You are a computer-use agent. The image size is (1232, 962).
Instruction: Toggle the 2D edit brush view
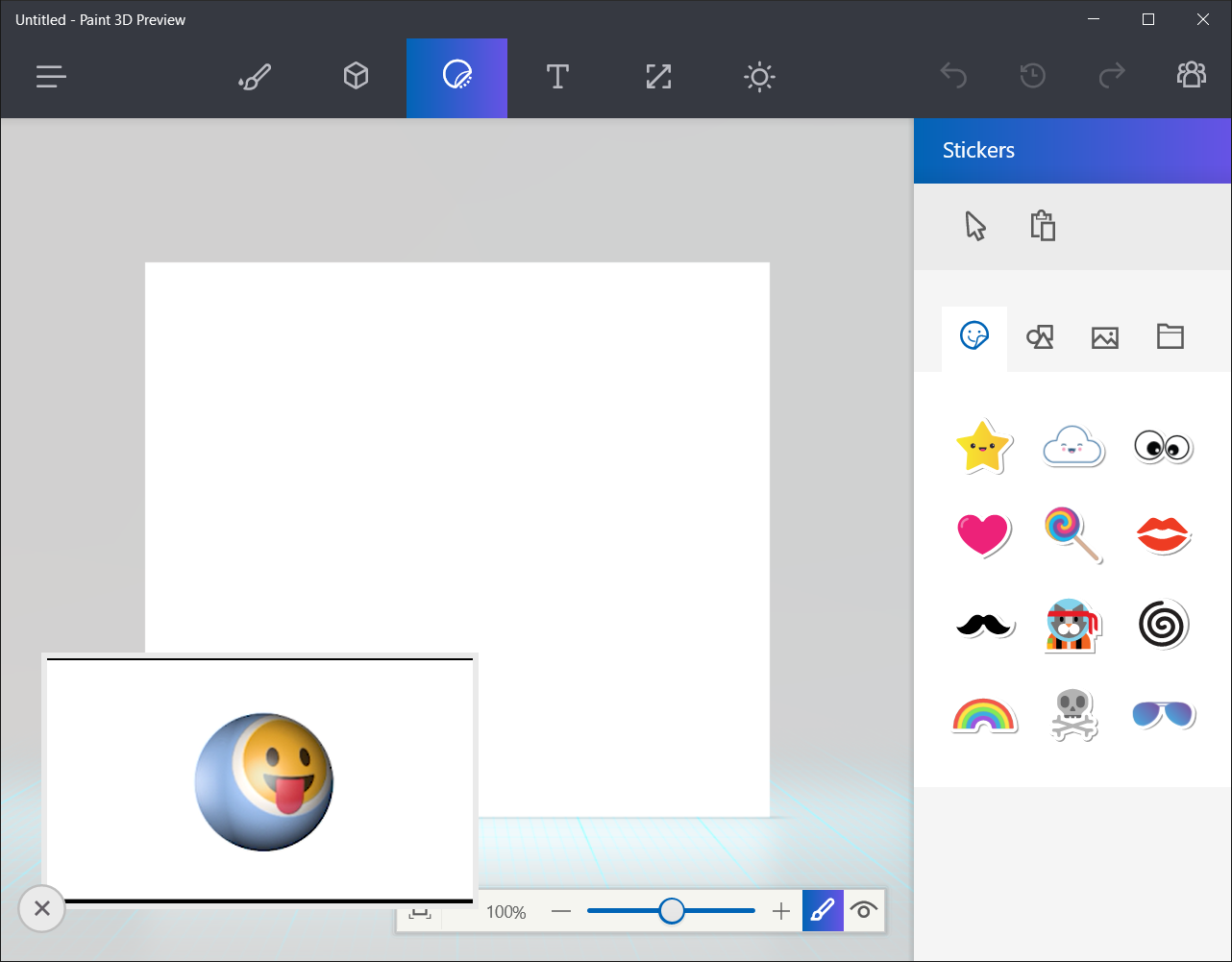click(x=823, y=911)
